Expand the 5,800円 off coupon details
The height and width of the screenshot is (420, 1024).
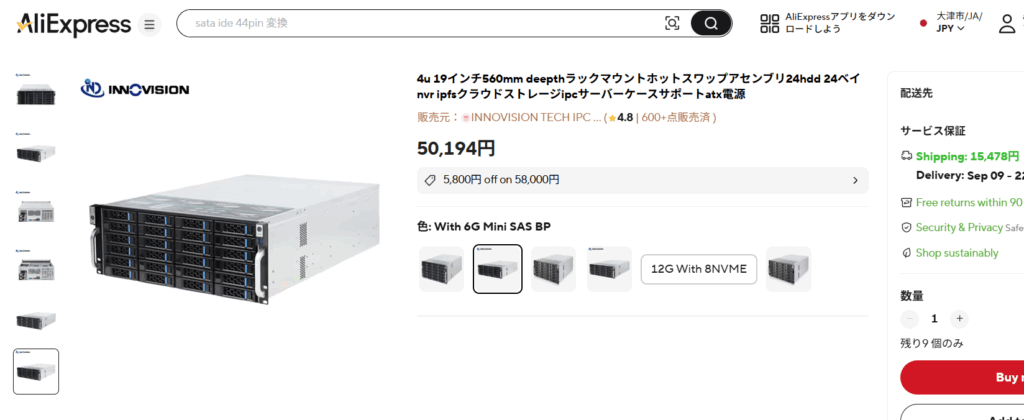click(643, 180)
